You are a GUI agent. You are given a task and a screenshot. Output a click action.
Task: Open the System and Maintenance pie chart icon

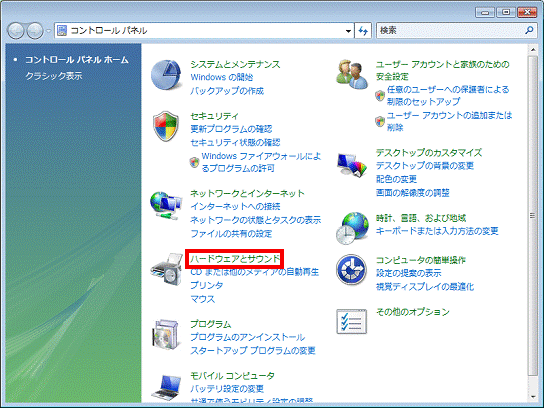click(166, 75)
